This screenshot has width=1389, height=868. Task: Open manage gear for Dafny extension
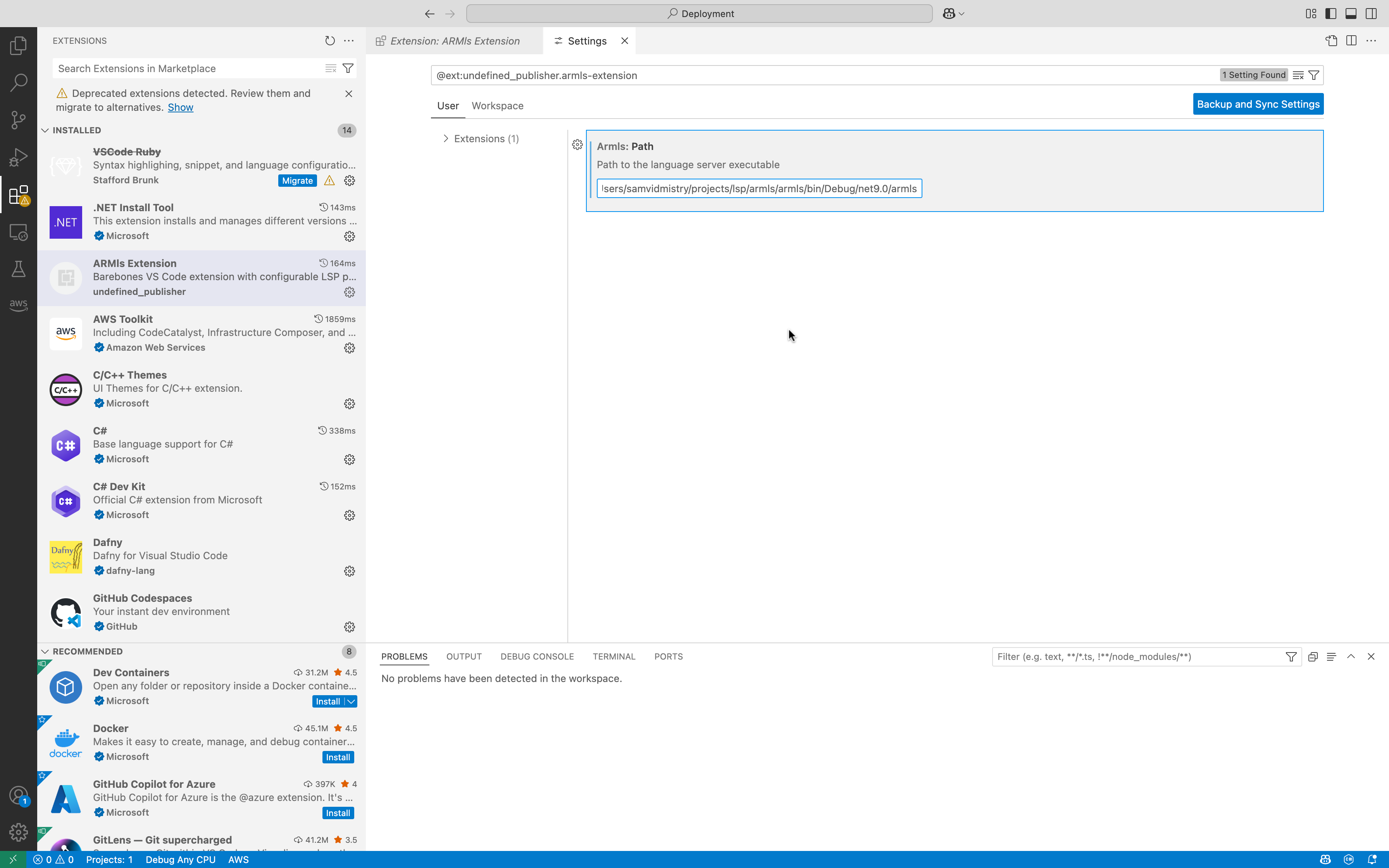click(350, 571)
